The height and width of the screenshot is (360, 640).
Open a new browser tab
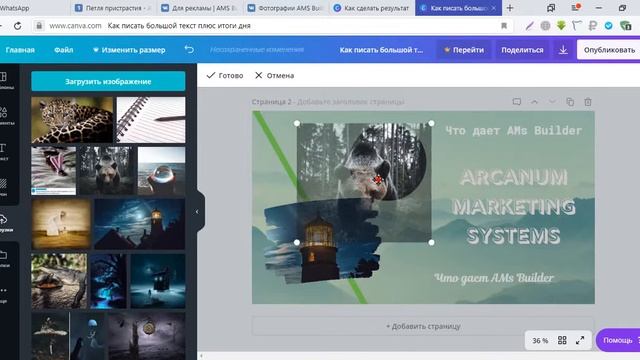click(x=510, y=8)
